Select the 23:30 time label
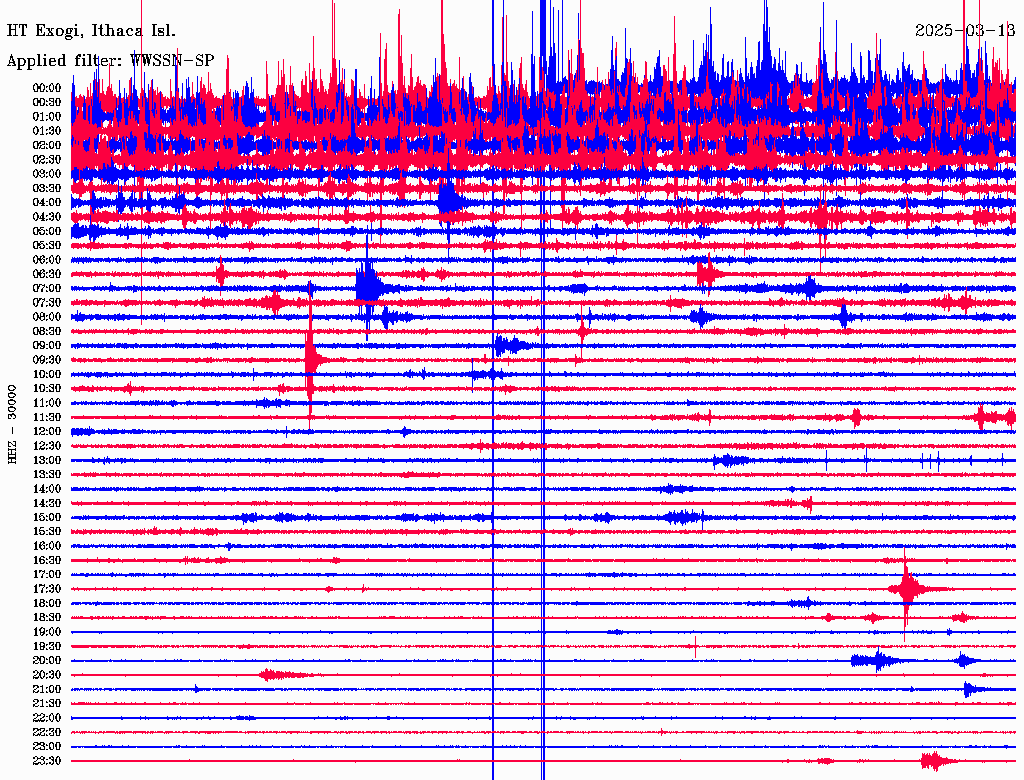 [x=47, y=761]
